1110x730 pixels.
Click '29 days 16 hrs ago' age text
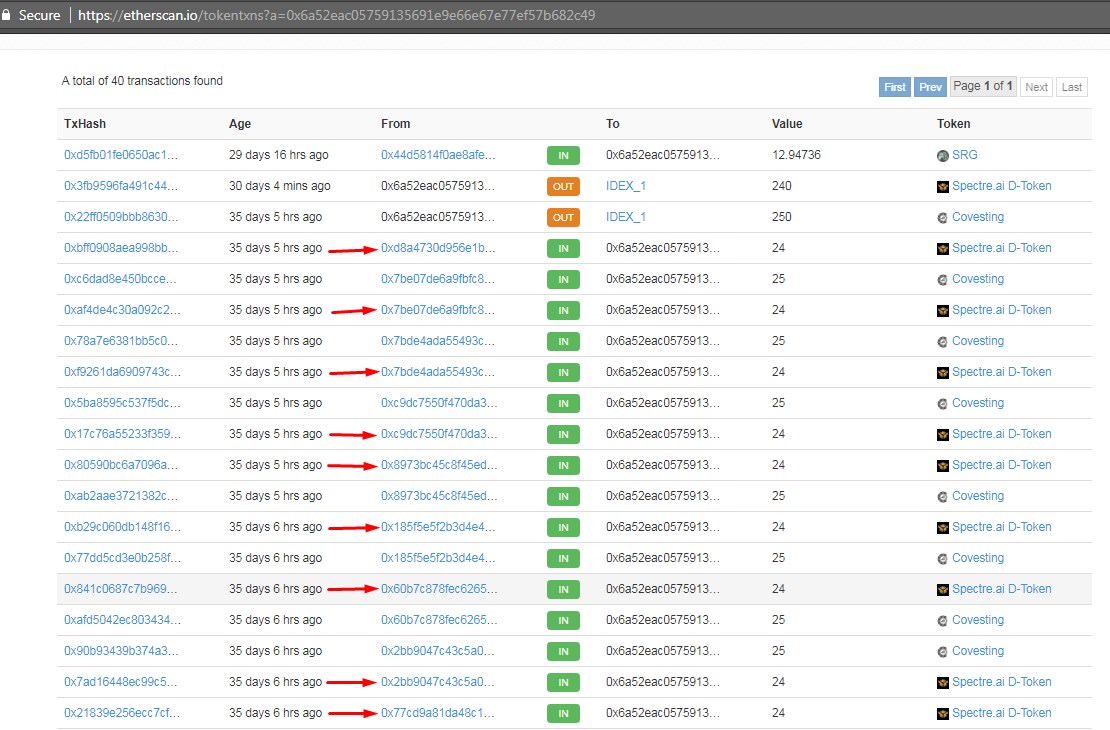278,154
